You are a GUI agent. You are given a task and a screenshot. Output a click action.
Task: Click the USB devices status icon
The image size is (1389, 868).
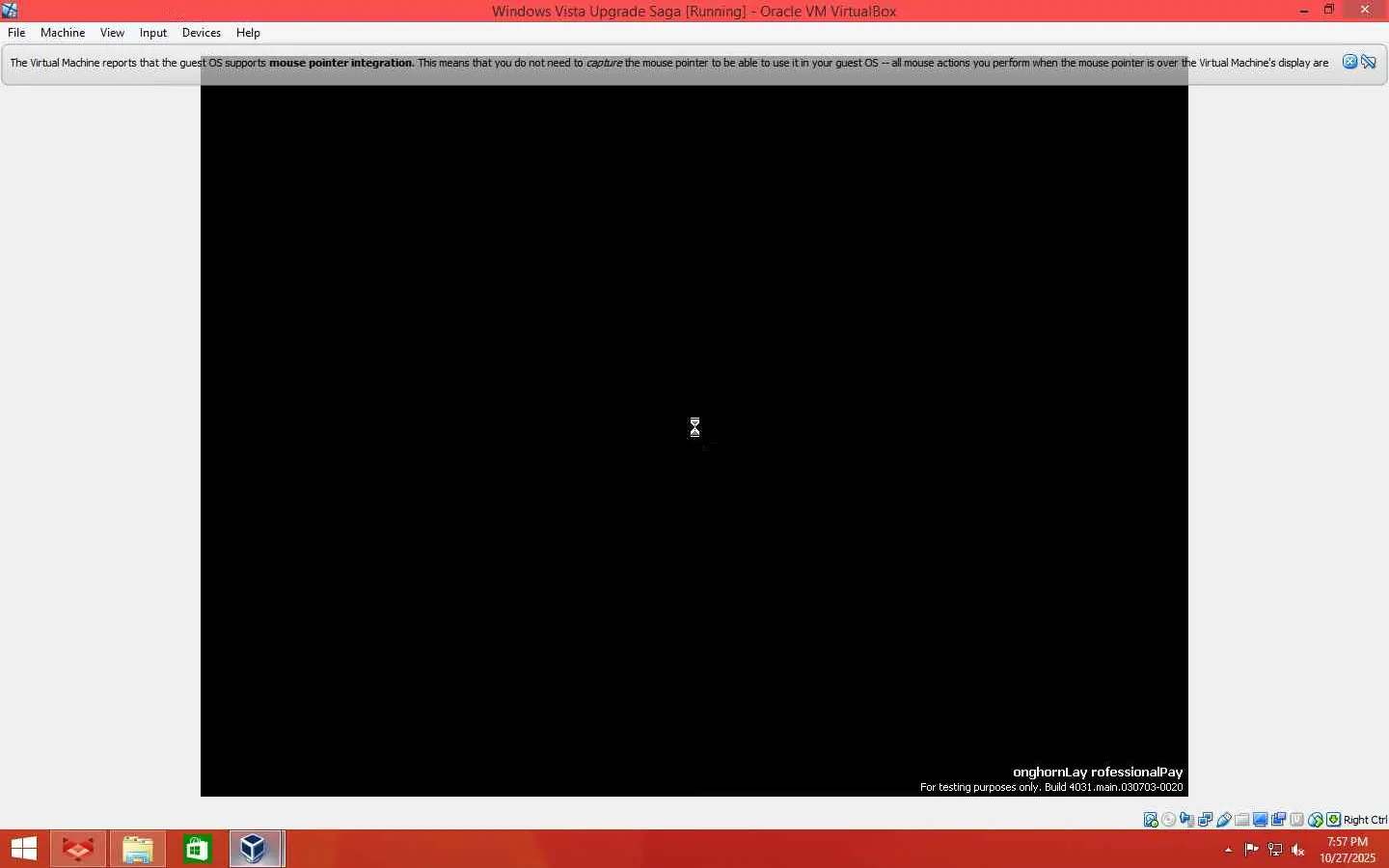(x=1224, y=820)
